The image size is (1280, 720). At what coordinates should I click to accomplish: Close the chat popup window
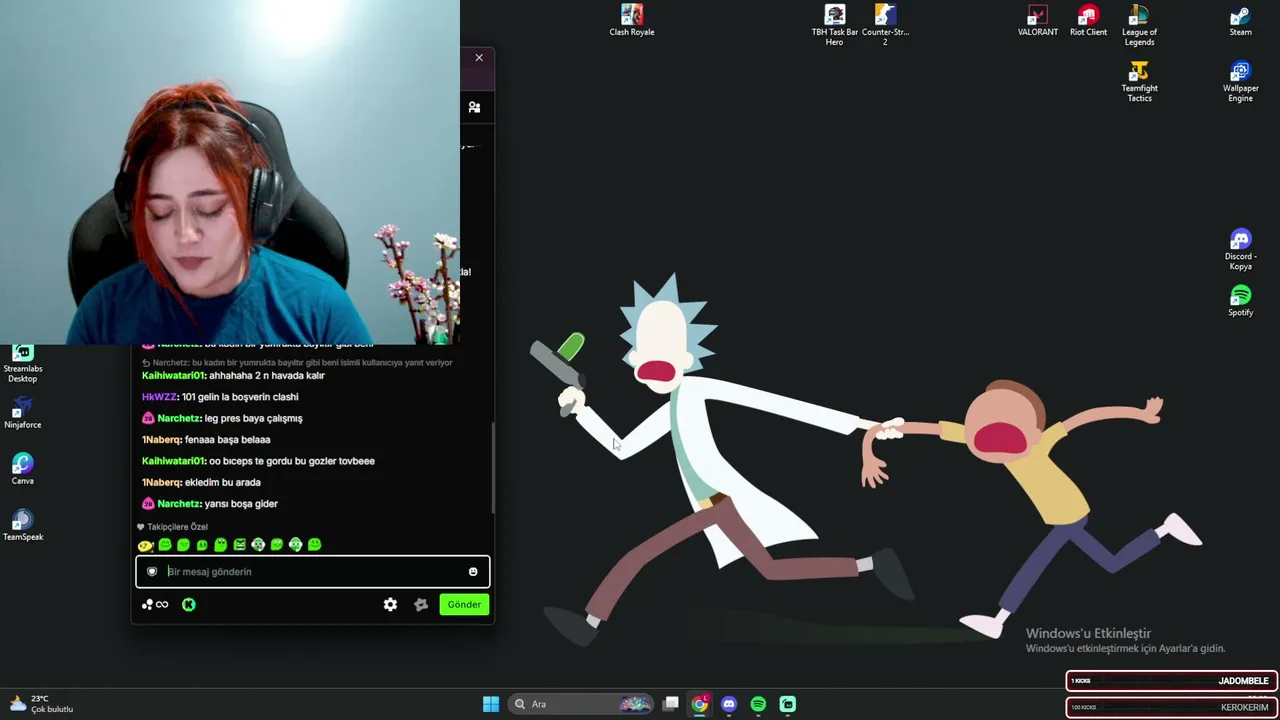pos(479,58)
